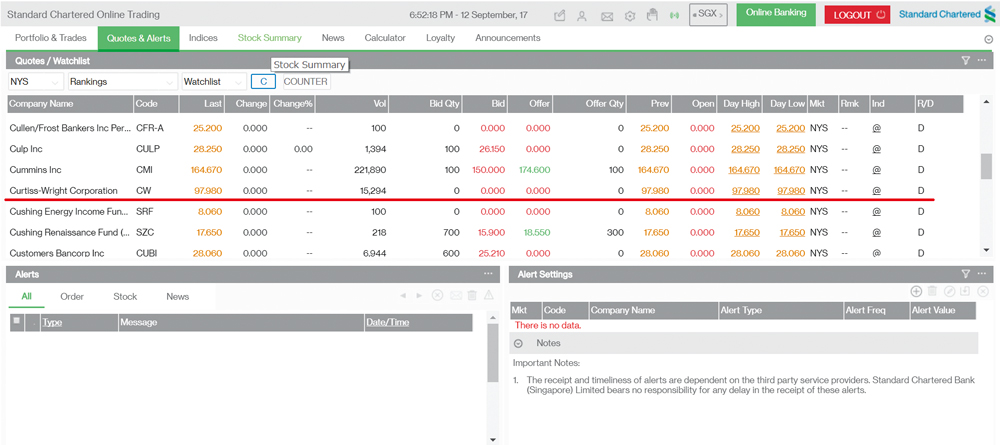
Task: Open the NYS market dropdown
Action: (35, 82)
